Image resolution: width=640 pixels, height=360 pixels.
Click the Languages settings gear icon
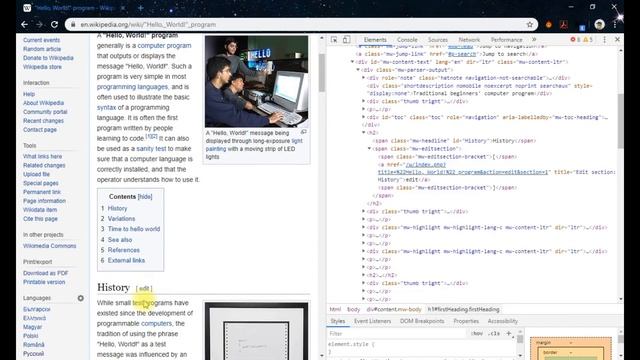point(81,298)
